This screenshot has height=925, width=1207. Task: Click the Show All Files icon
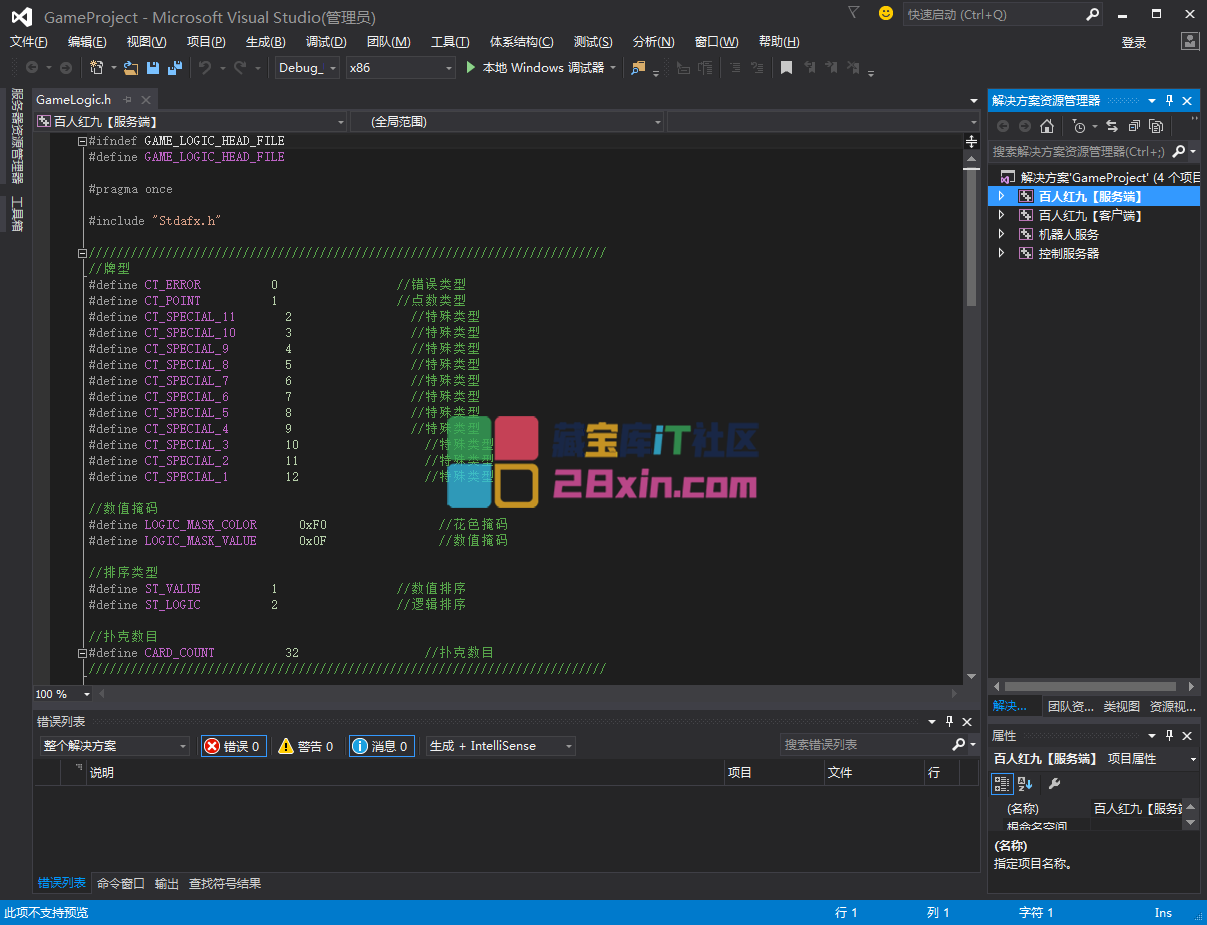1156,126
